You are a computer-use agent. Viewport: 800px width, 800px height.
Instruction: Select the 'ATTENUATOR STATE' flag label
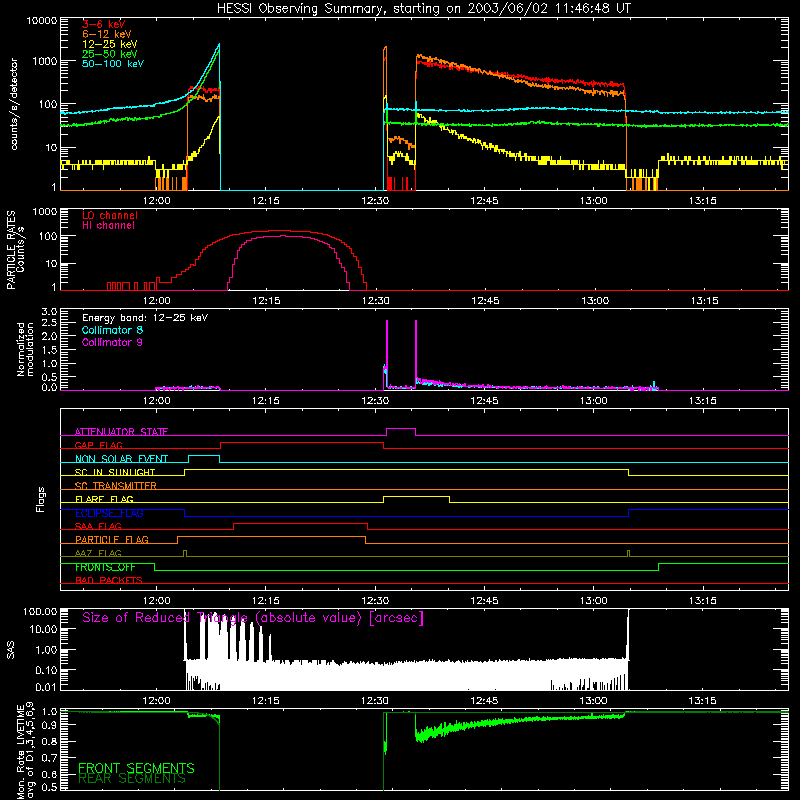121,432
